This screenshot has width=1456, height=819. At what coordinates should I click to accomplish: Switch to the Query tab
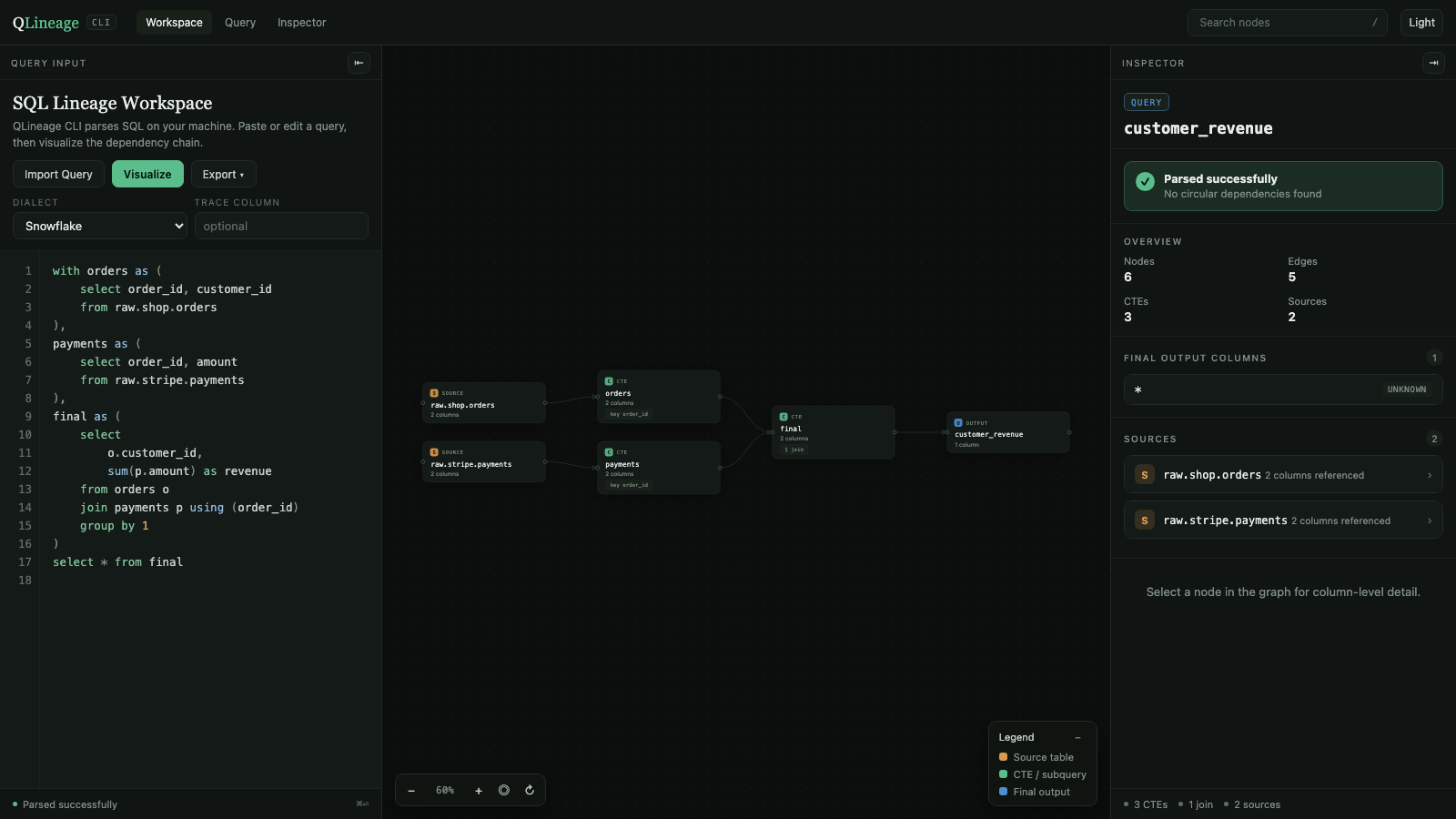click(x=240, y=23)
